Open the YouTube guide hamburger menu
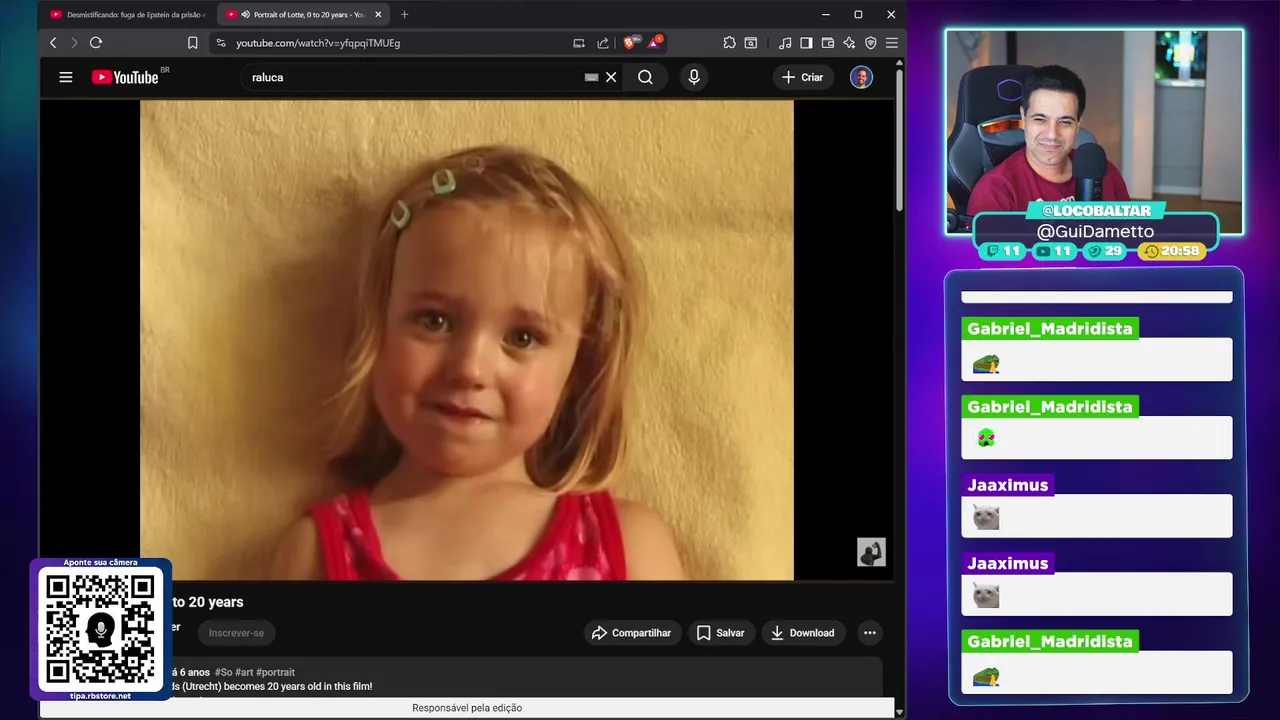Viewport: 1280px width, 720px height. 66,77
